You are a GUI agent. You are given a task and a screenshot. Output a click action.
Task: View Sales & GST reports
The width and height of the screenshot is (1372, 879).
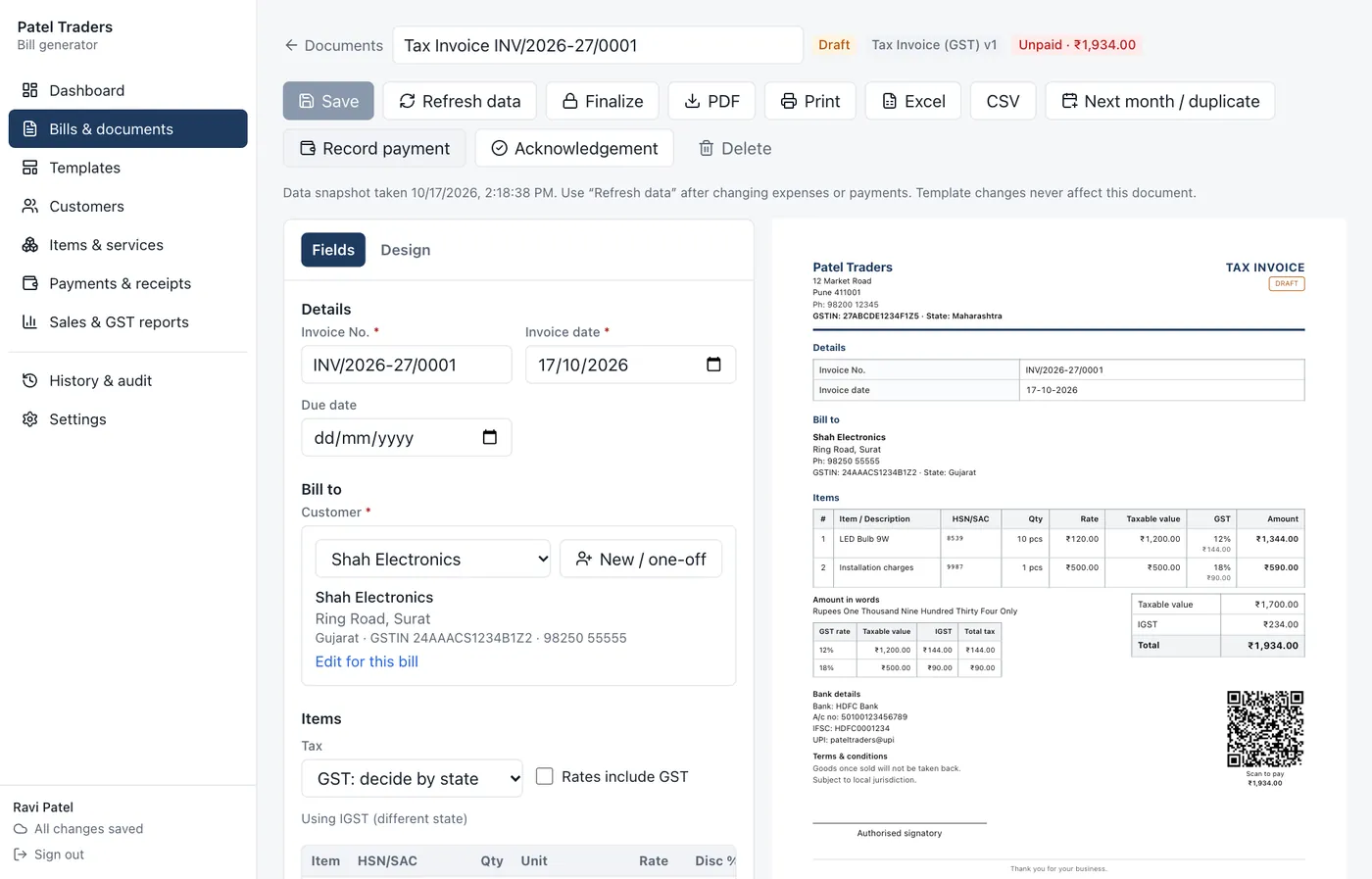tap(127, 321)
